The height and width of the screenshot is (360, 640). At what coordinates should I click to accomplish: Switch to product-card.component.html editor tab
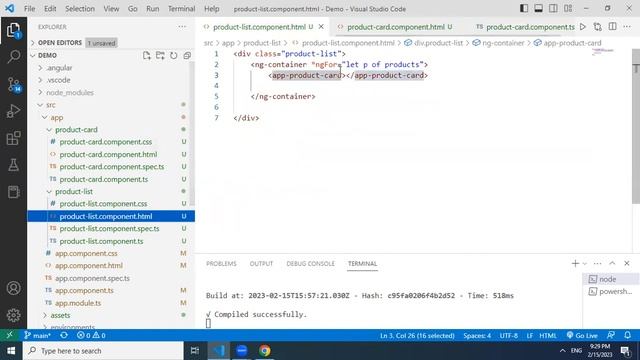tap(396, 27)
